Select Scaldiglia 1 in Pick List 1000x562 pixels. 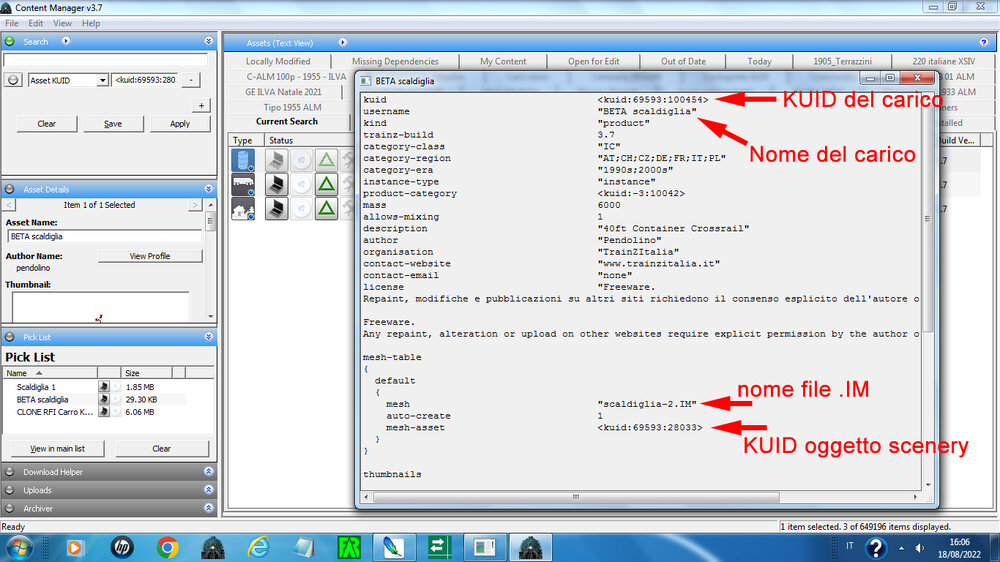pyautogui.click(x=36, y=387)
